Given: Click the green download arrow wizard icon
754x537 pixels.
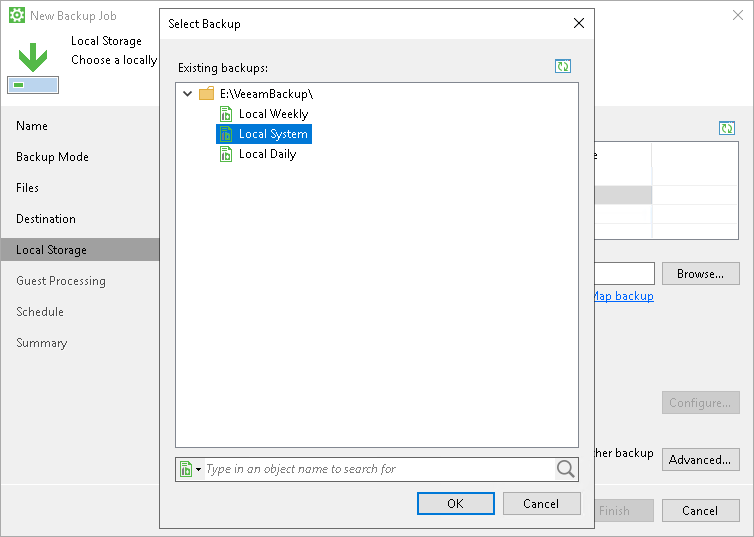Looking at the screenshot, I should point(33,67).
